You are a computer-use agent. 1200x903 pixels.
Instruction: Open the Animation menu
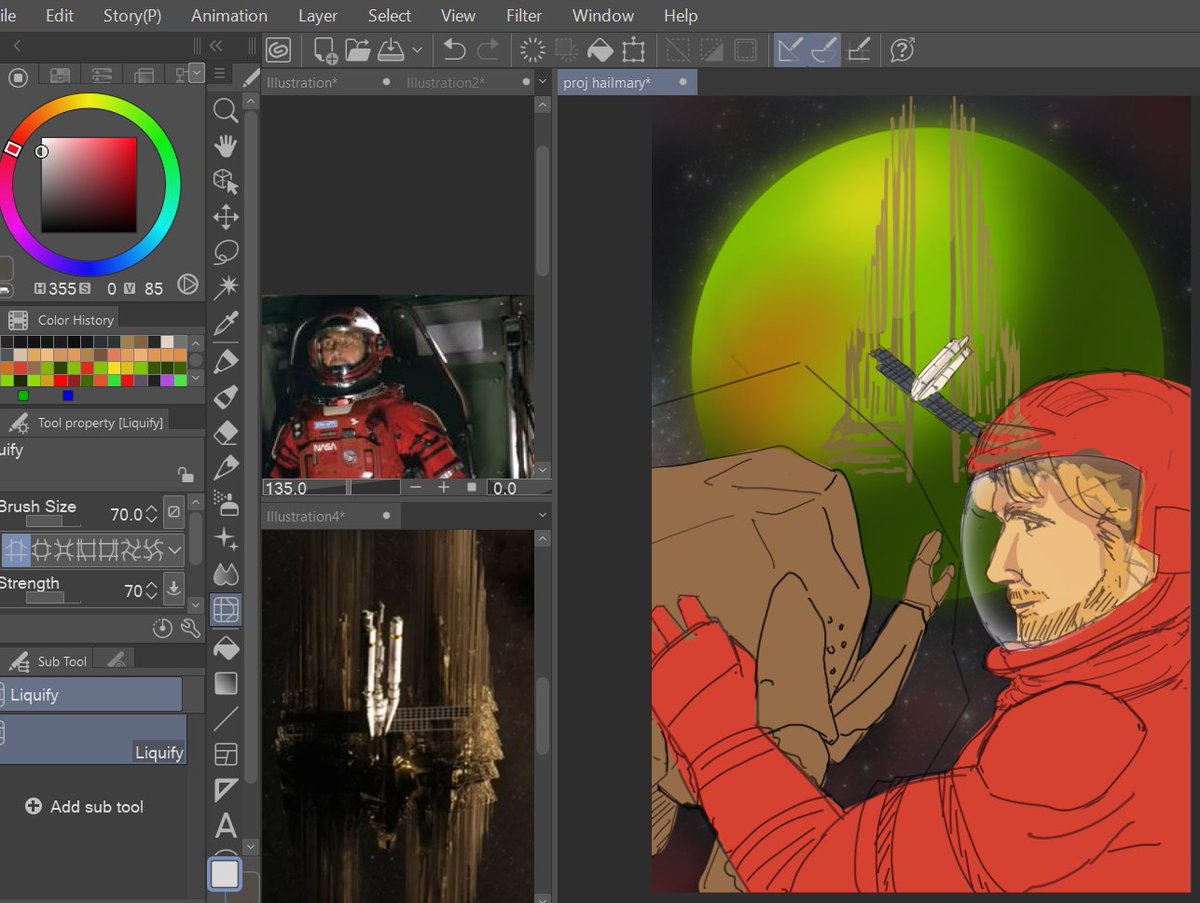tap(229, 15)
